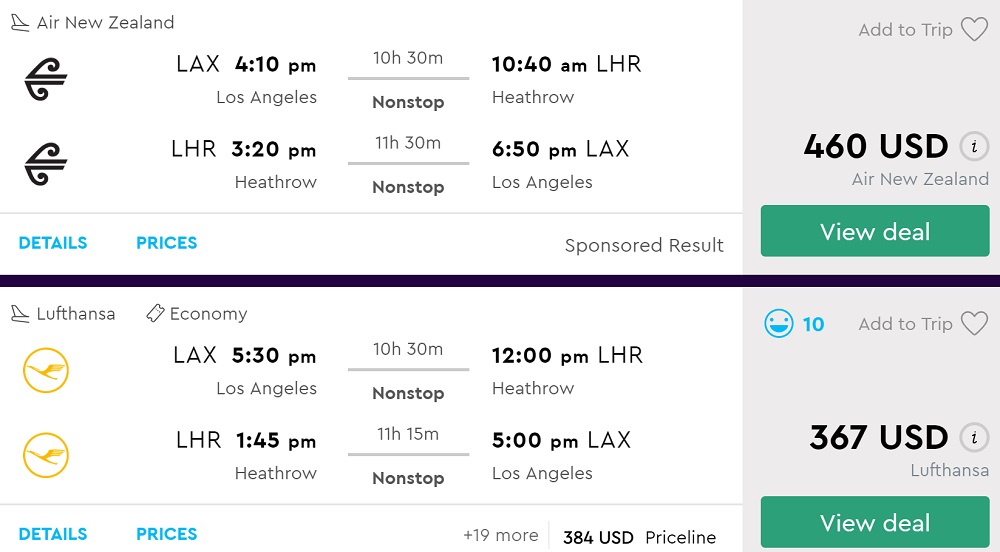Toggle the heart icon on the Lufthansa result

[x=974, y=324]
